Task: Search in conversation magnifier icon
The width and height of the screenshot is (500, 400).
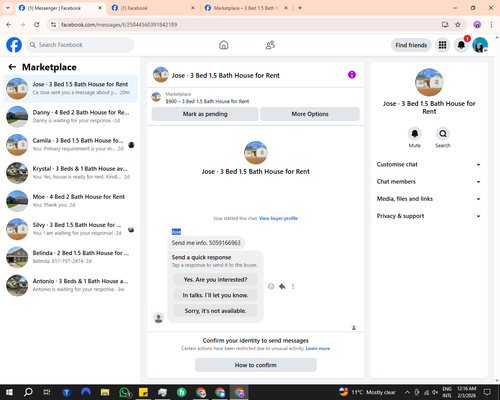Action: [443, 134]
